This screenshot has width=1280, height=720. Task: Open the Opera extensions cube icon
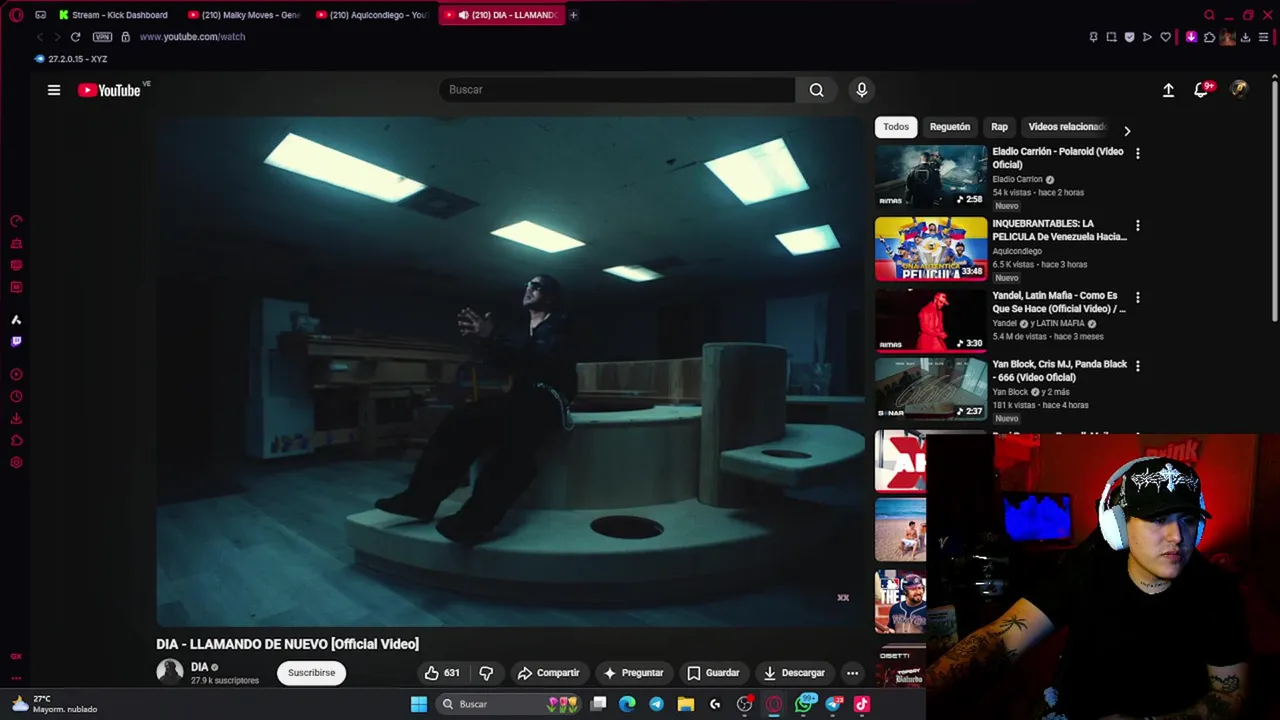click(1209, 37)
